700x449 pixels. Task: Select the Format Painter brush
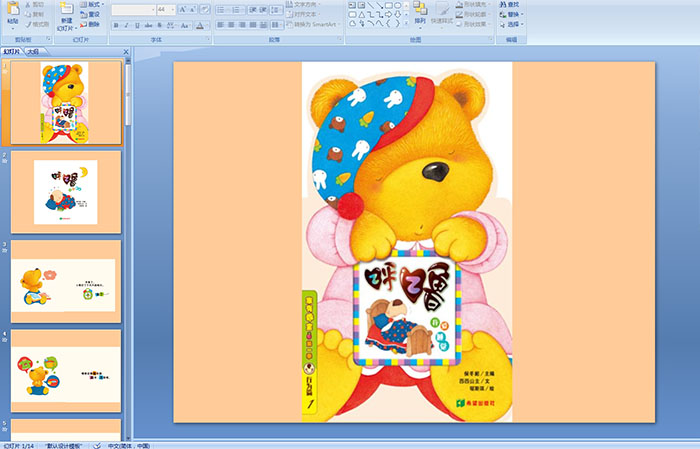click(37, 24)
